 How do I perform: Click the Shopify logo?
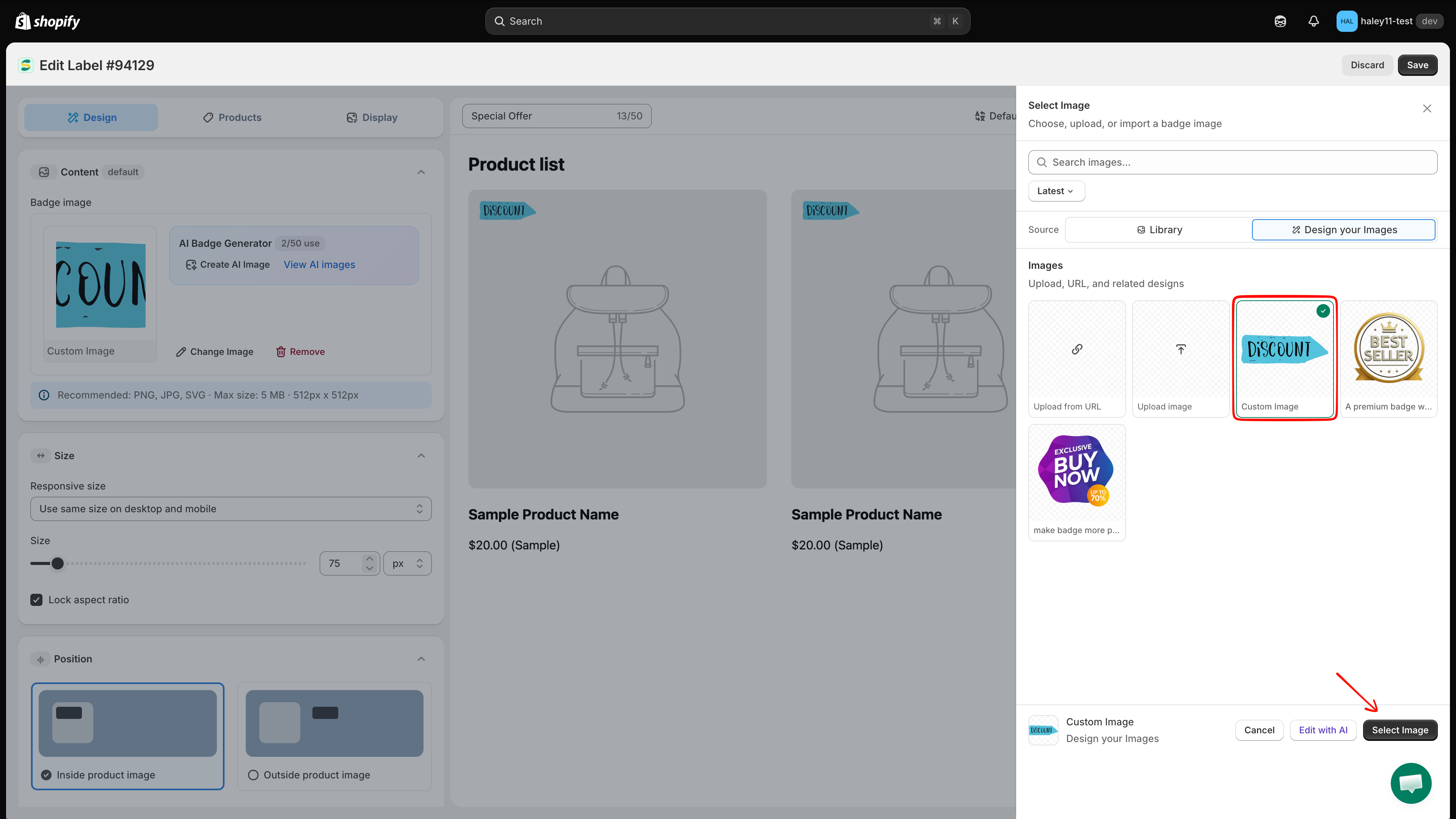47,21
